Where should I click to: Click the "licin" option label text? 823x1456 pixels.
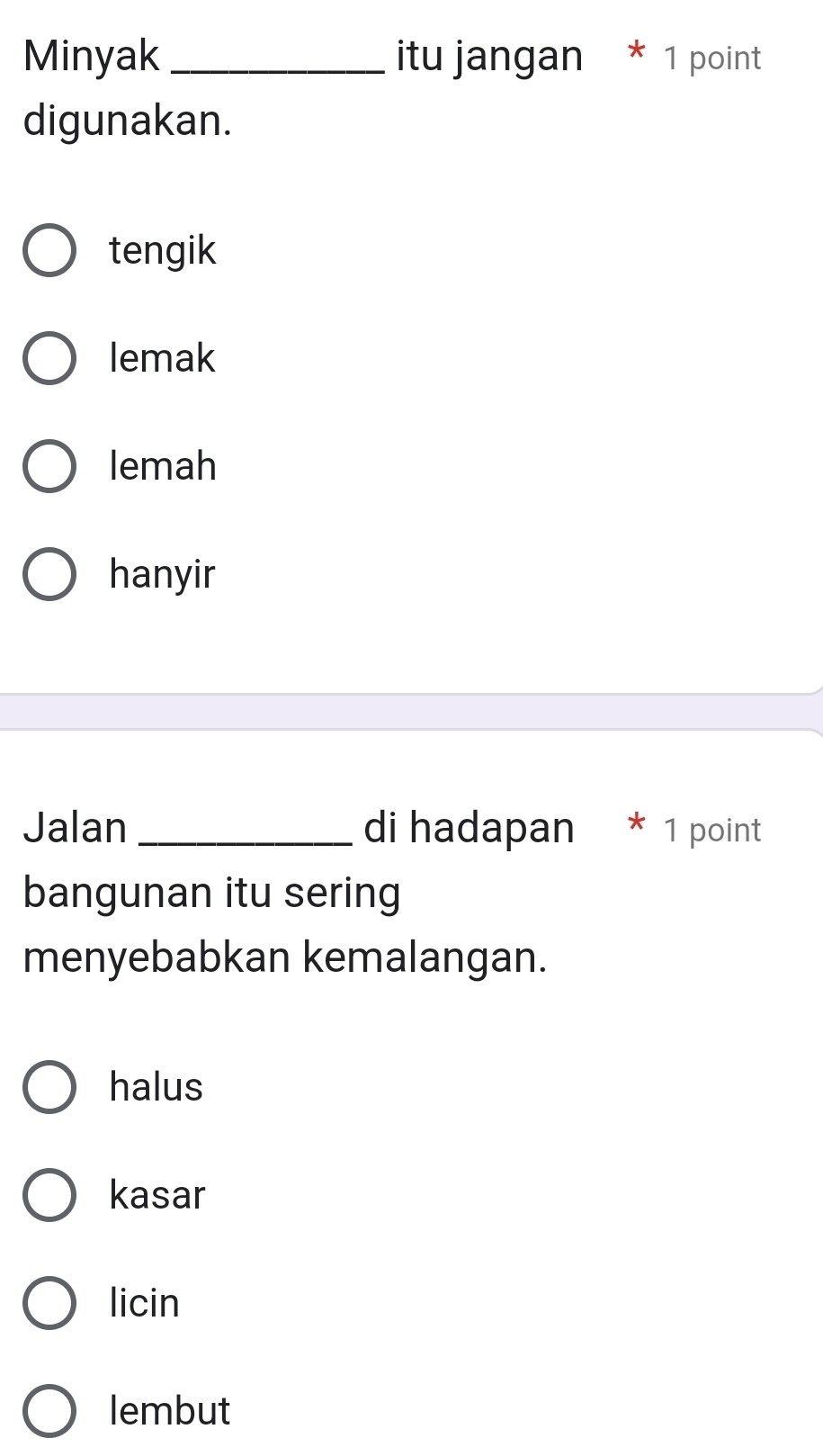click(x=145, y=1303)
